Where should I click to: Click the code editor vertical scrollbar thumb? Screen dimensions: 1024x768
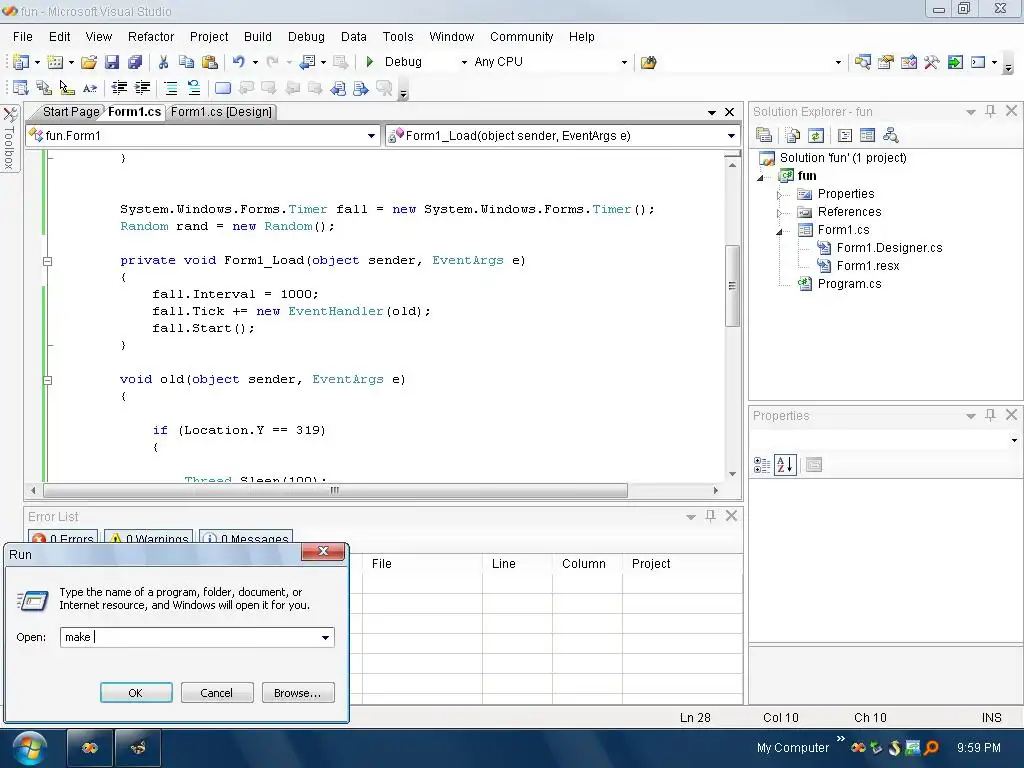point(732,285)
